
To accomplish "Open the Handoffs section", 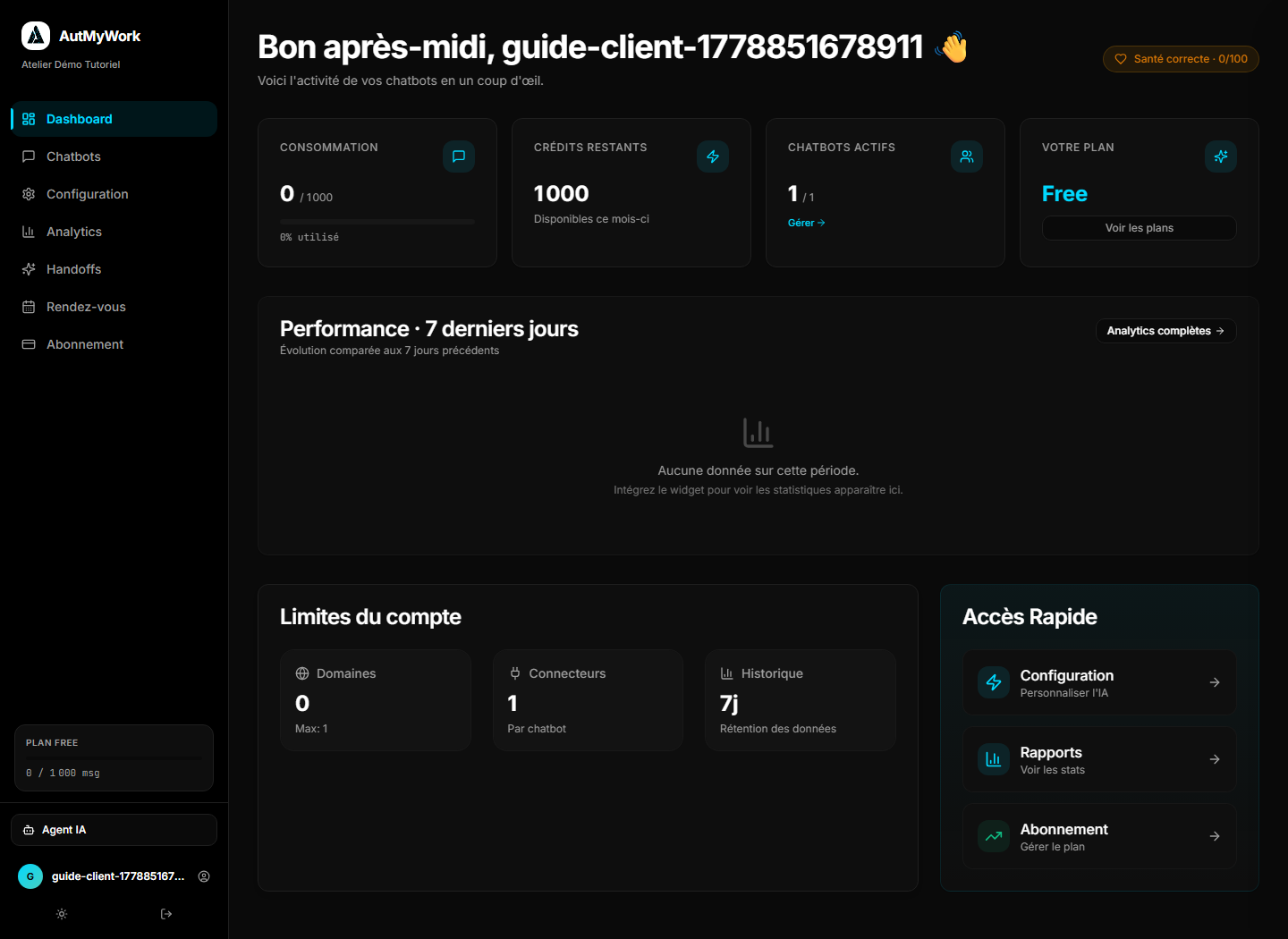I will click(114, 269).
